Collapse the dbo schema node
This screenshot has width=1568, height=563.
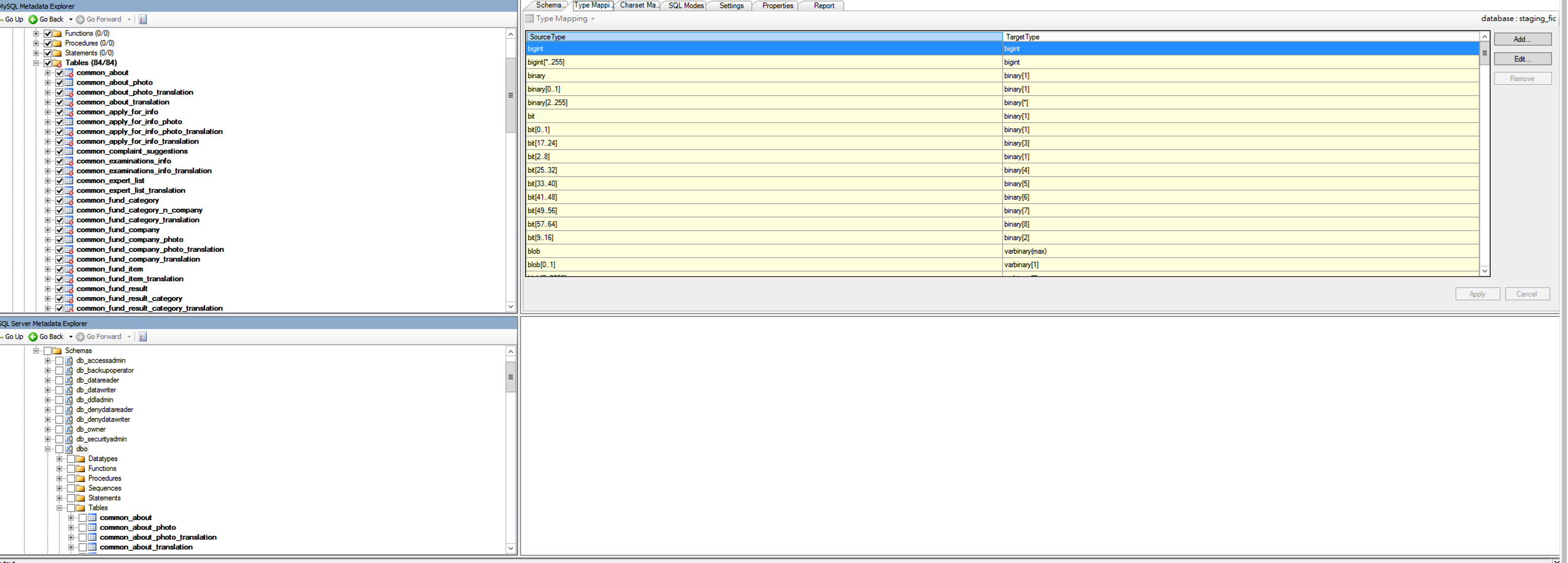click(x=48, y=449)
